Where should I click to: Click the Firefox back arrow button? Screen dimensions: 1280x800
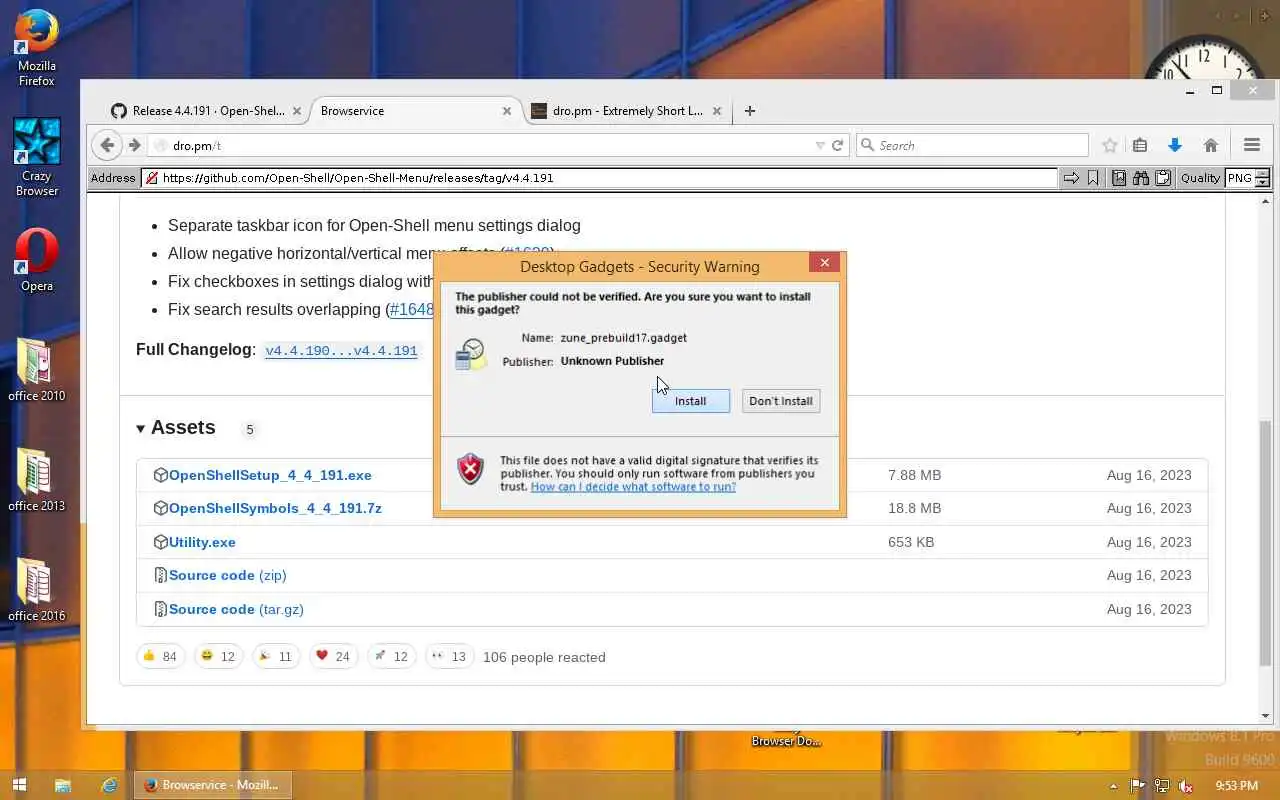tap(108, 145)
